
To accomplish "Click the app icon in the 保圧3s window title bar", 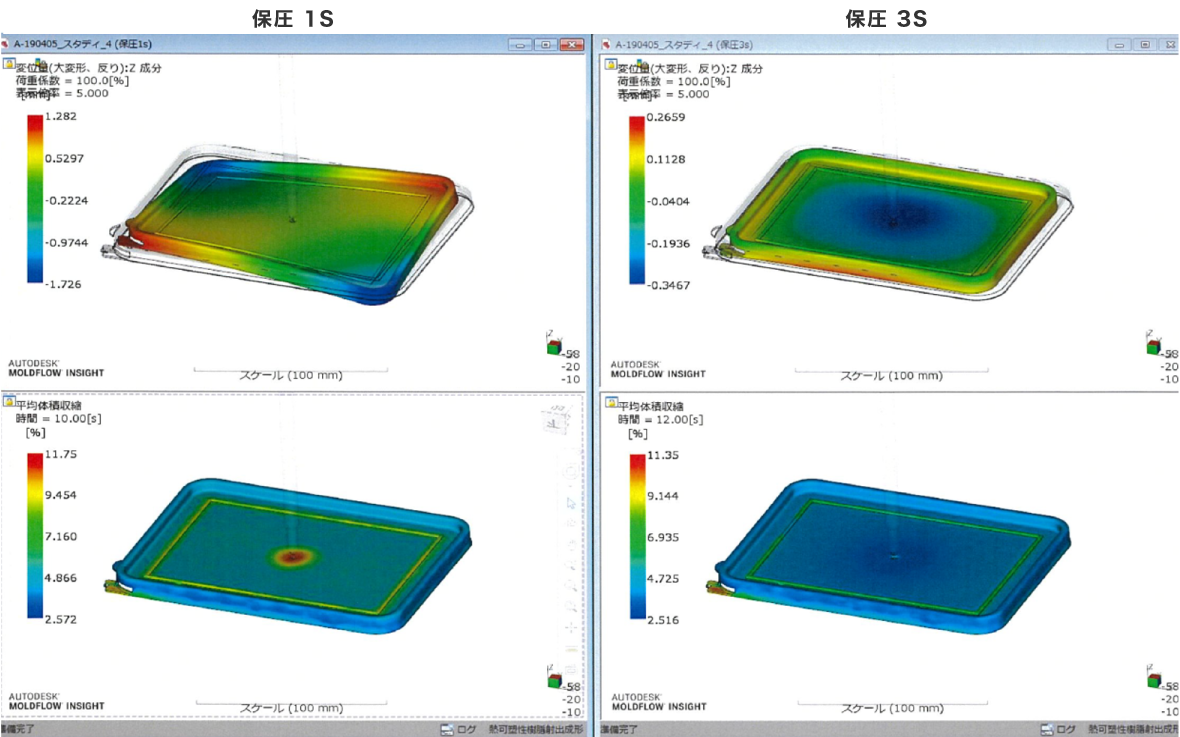I will [605, 45].
